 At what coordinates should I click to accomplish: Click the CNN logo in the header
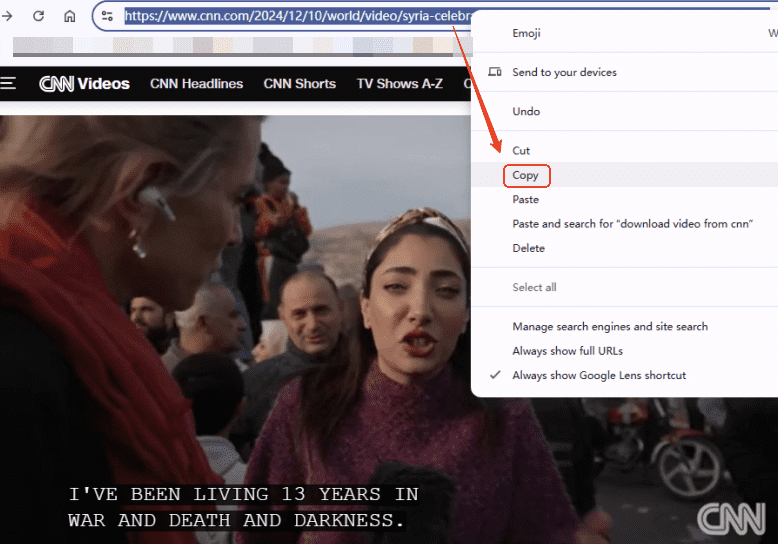coord(56,84)
